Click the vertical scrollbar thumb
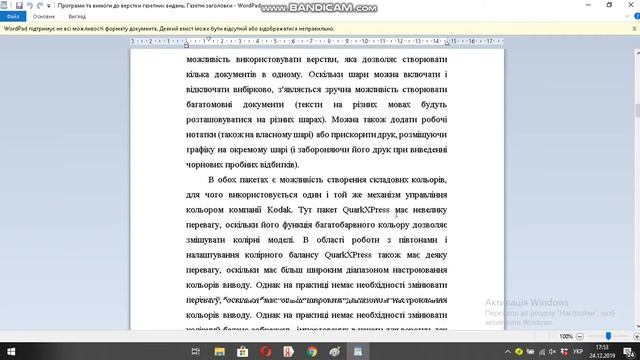The width and height of the screenshot is (640, 360). point(637,110)
